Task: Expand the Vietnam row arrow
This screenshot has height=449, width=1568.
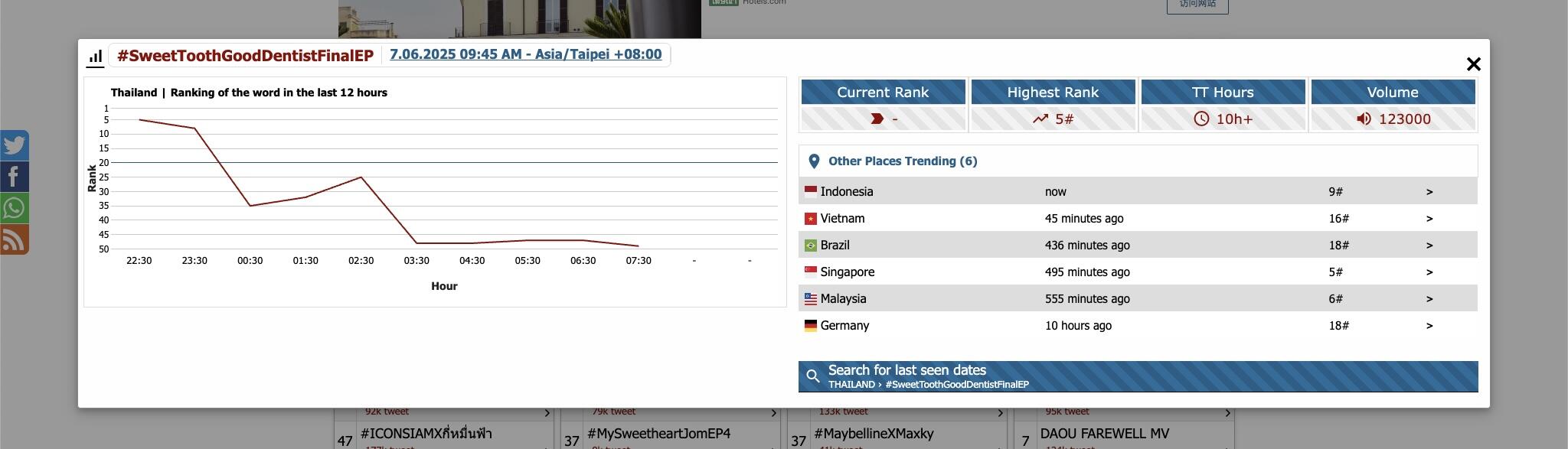Action: click(1429, 219)
